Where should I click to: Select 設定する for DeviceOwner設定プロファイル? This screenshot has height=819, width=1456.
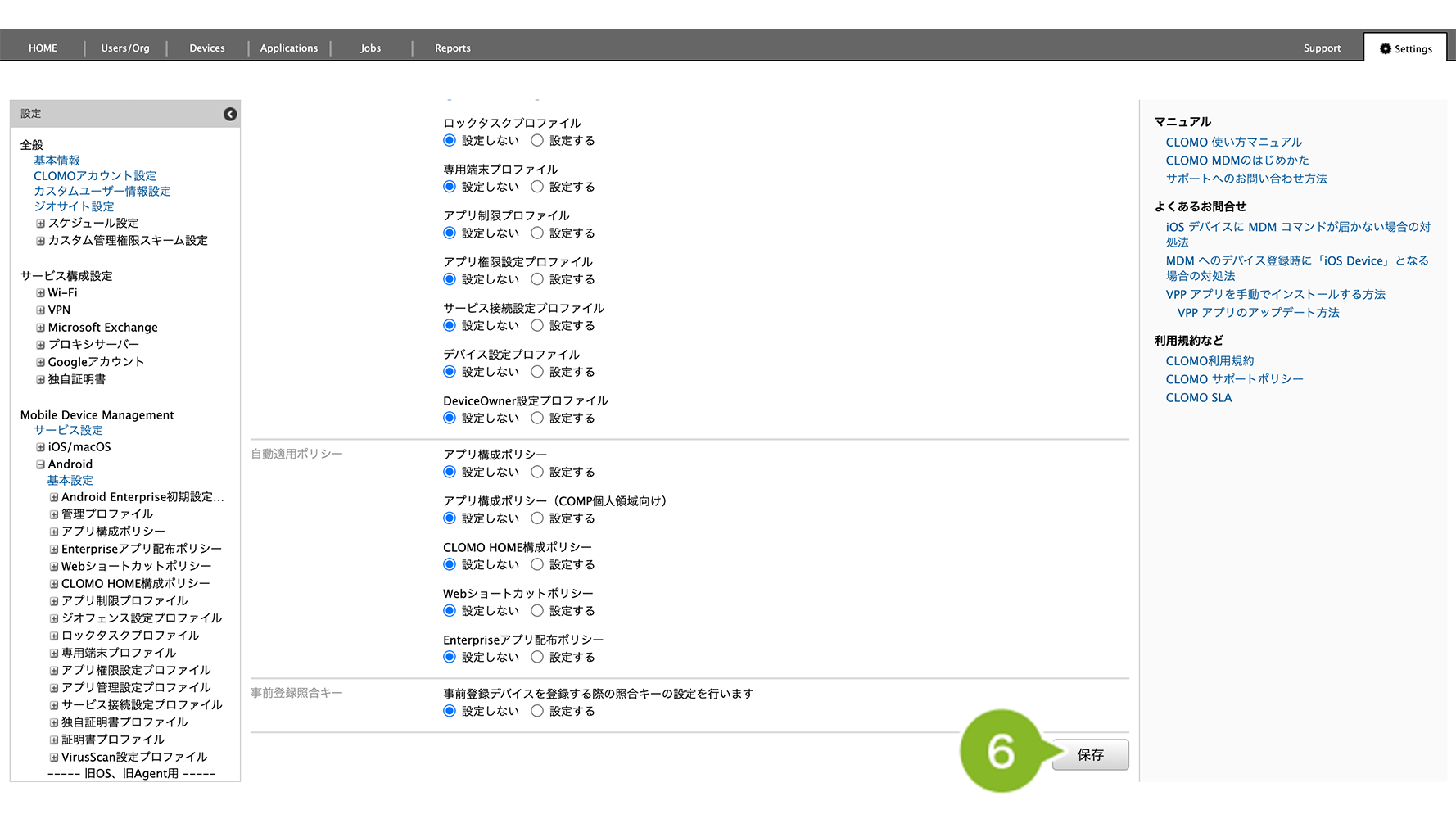(x=537, y=419)
